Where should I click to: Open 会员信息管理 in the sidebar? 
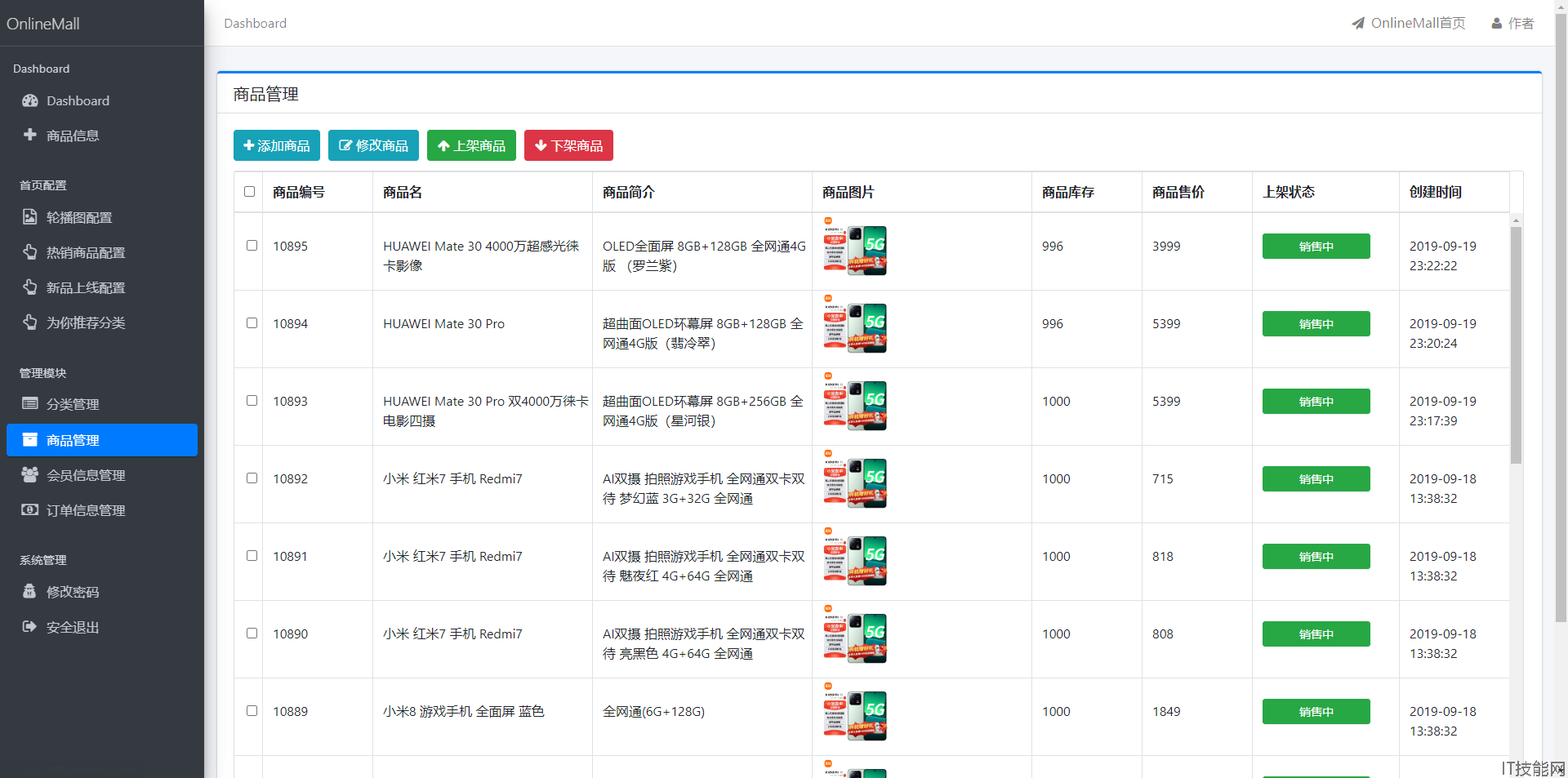[x=102, y=475]
